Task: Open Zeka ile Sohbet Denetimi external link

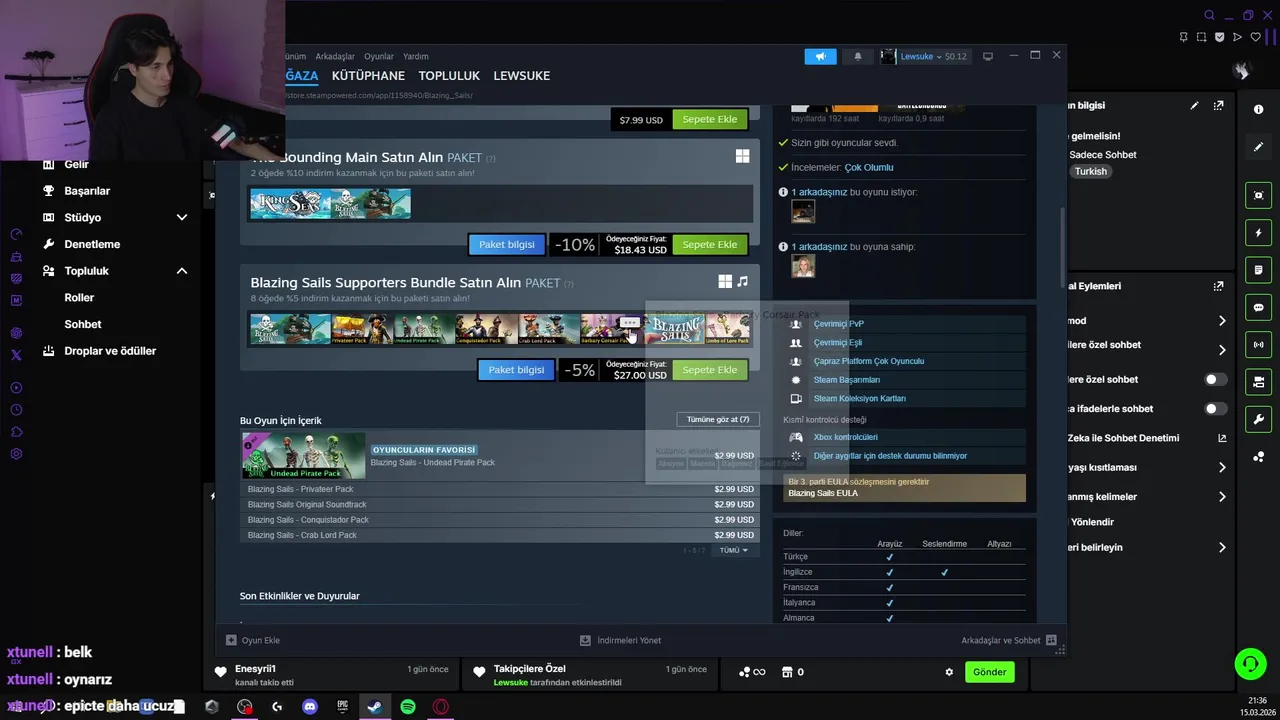Action: [x=1222, y=438]
